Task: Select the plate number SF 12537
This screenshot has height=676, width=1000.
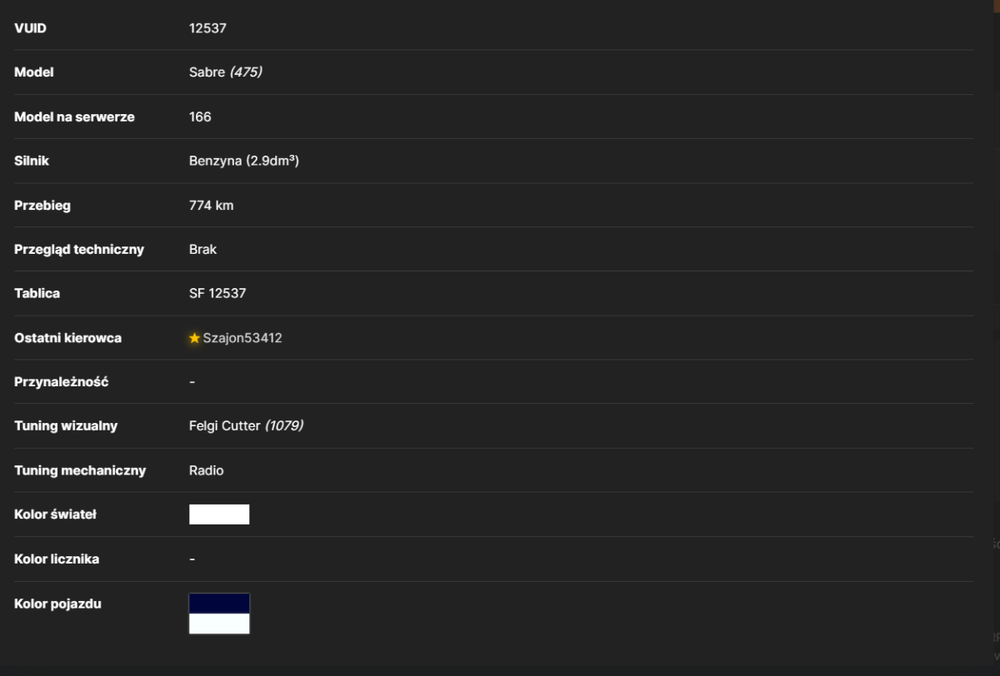Action: click(x=217, y=293)
